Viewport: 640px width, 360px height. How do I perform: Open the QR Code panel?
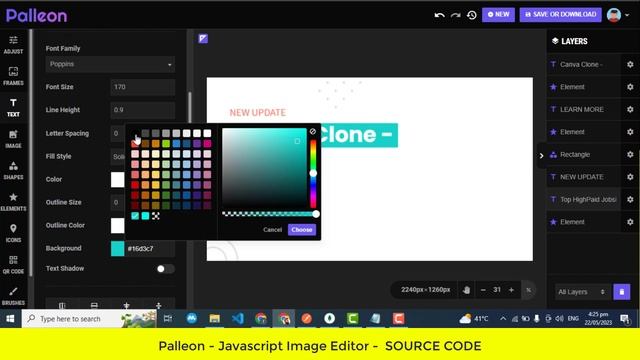click(13, 264)
